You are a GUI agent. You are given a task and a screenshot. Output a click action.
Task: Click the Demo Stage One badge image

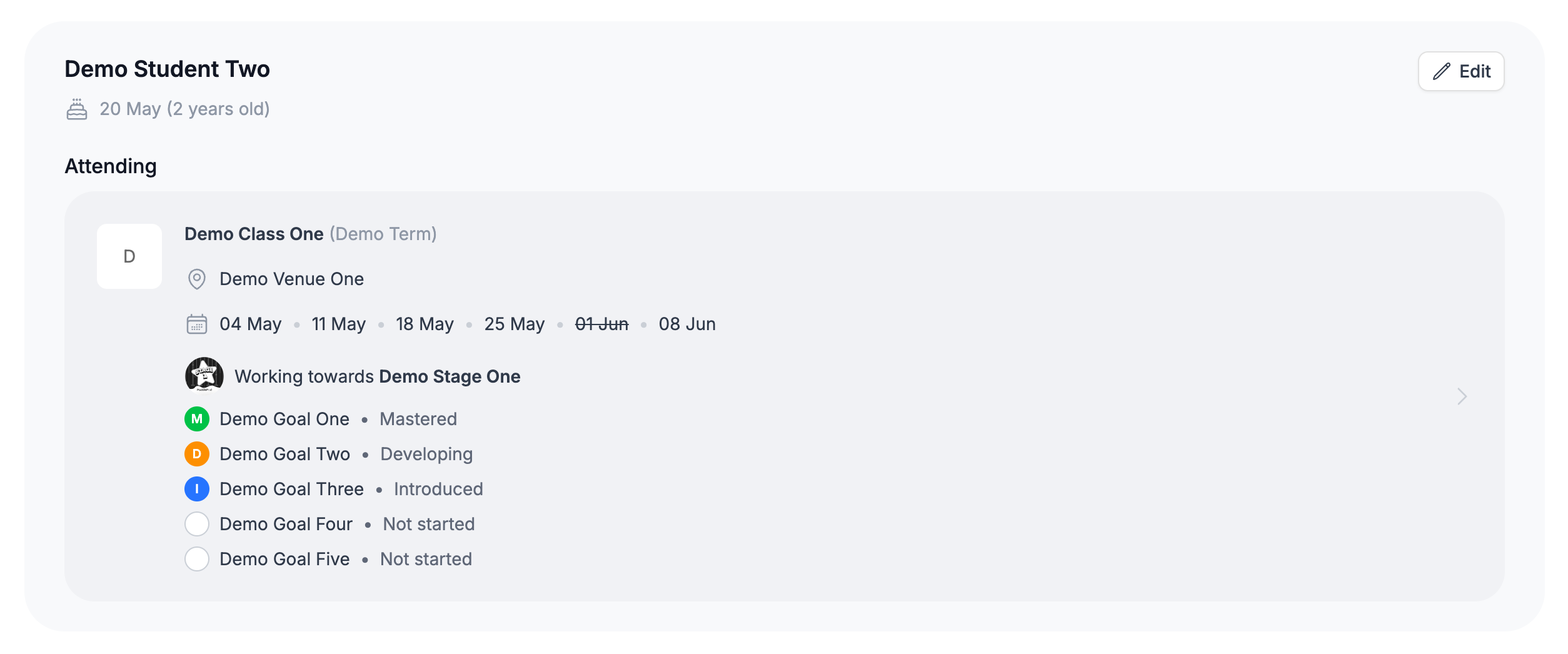point(204,376)
